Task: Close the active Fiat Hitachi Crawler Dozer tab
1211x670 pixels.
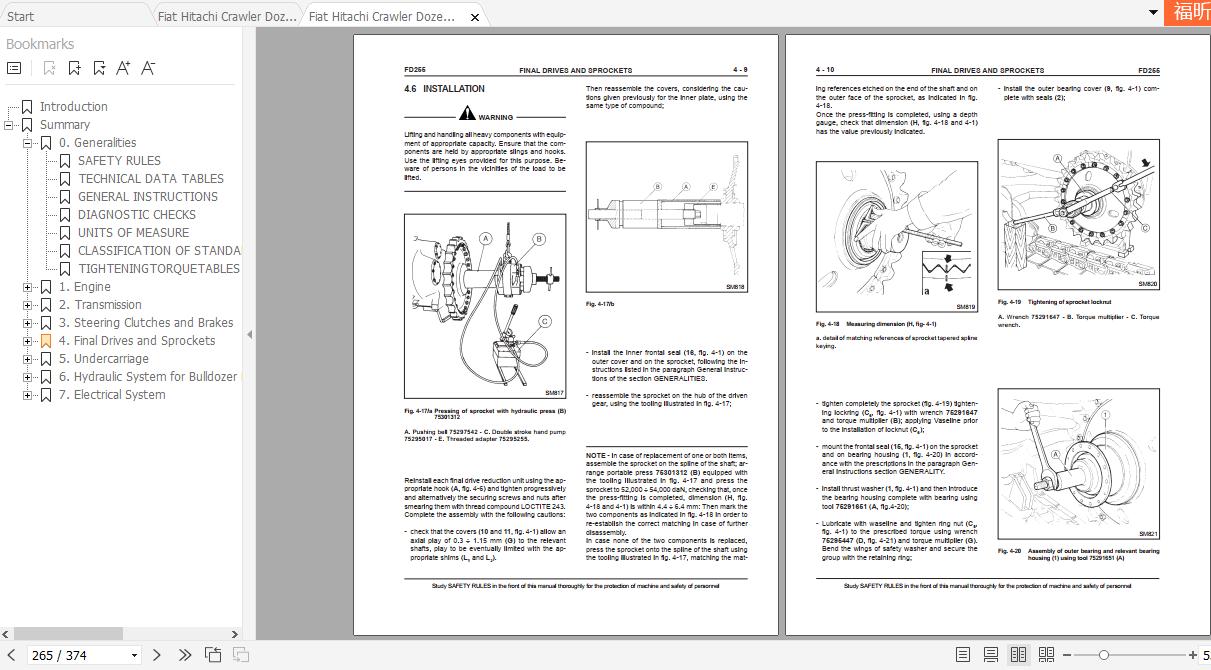Action: (474, 17)
